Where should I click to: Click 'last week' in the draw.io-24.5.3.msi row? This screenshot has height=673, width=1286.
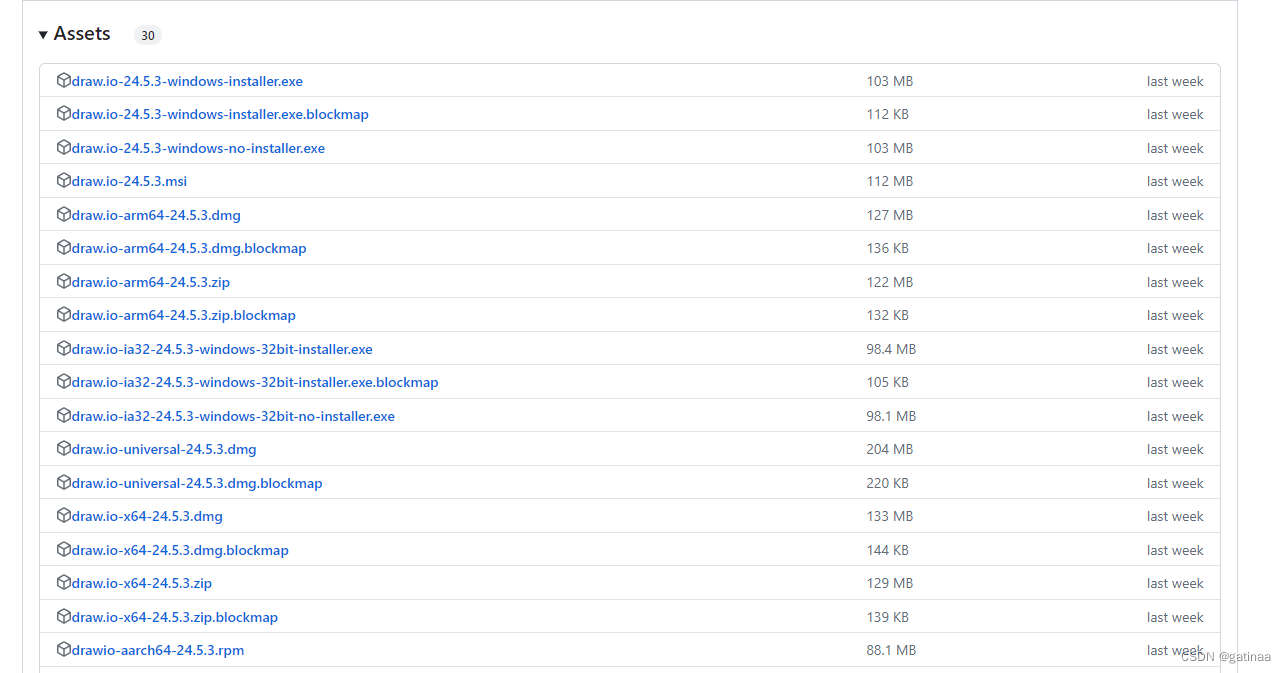click(1175, 181)
